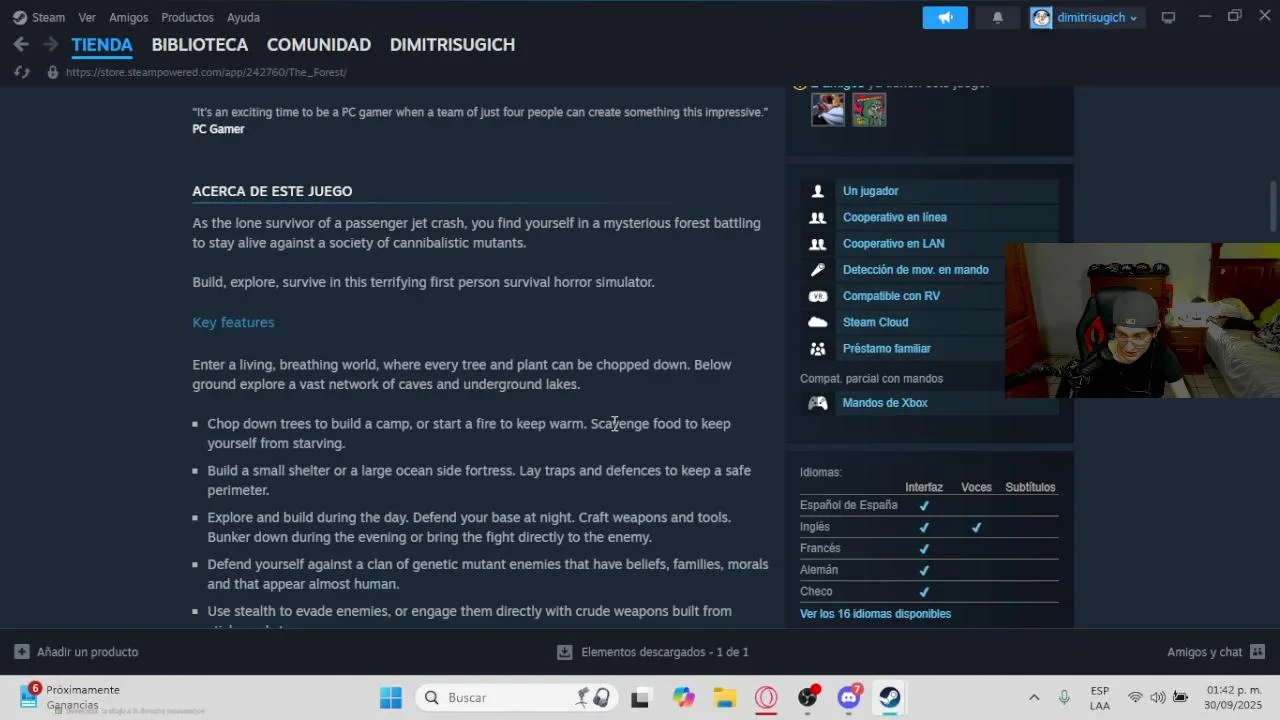Viewport: 1280px width, 720px height.
Task: Click the microphone tray icon
Action: pyautogui.click(x=1064, y=698)
